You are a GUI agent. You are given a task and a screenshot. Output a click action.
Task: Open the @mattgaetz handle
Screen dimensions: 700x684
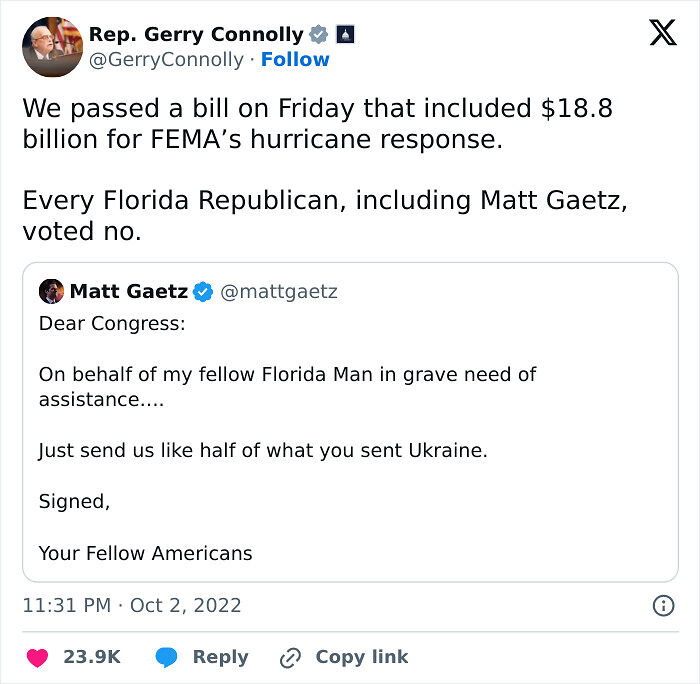[279, 292]
